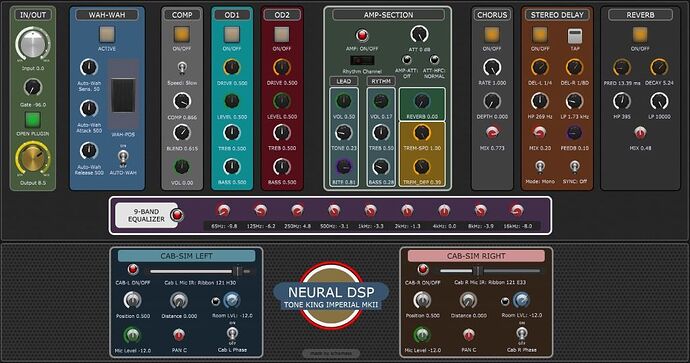Select the RYTHM channel tab
The height and width of the screenshot is (363, 690).
point(381,81)
